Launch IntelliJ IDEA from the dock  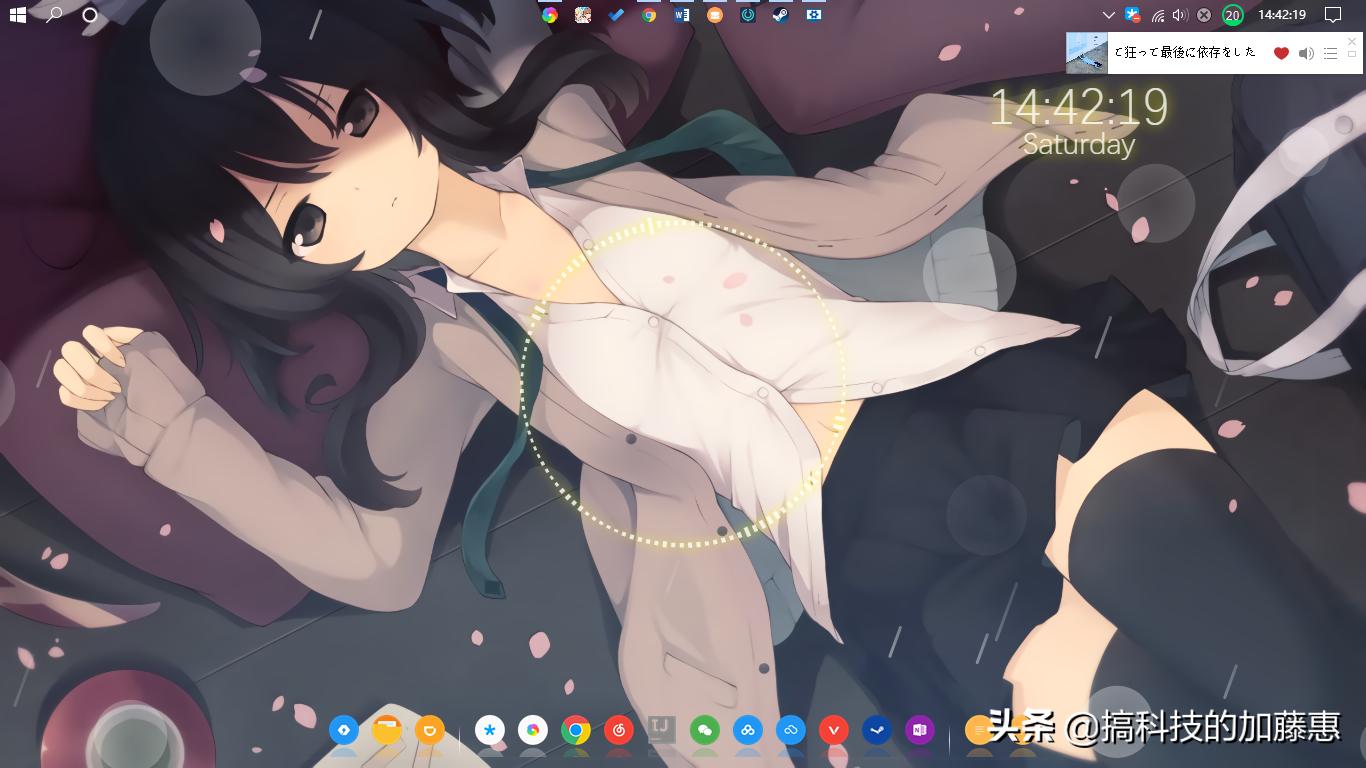coord(662,730)
